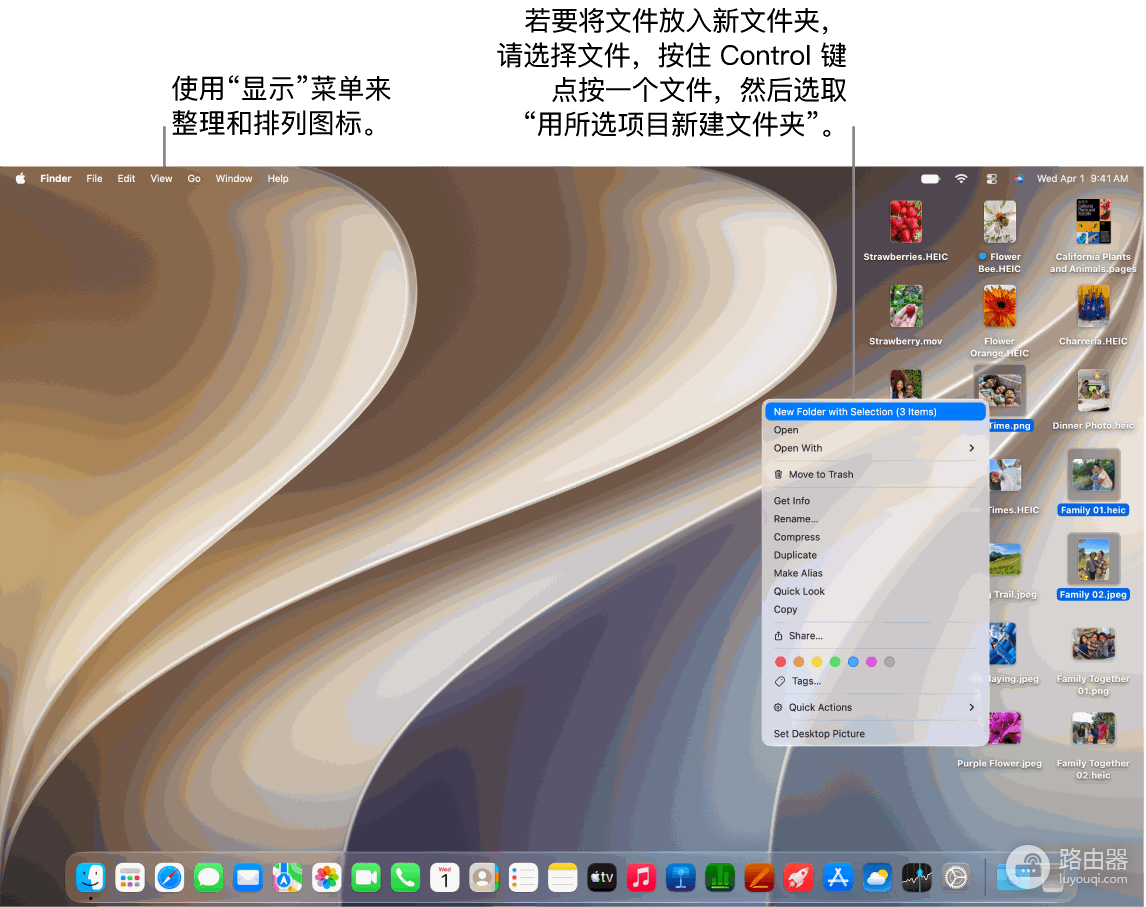The image size is (1146, 907).
Task: Open the Apple menu
Action: pos(20,178)
